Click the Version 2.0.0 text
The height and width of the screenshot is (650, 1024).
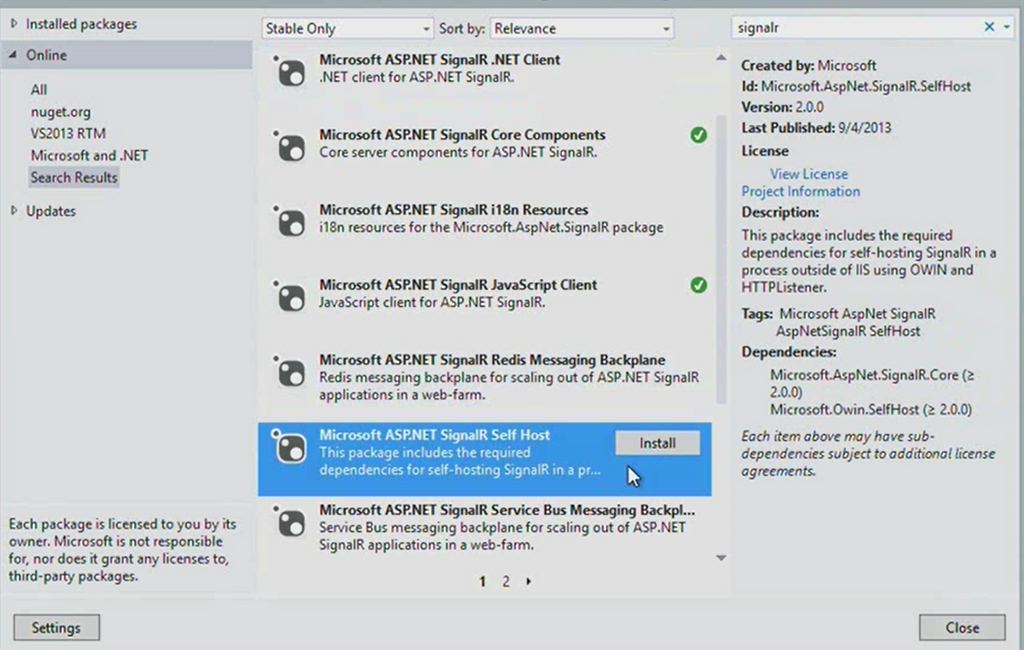(782, 107)
